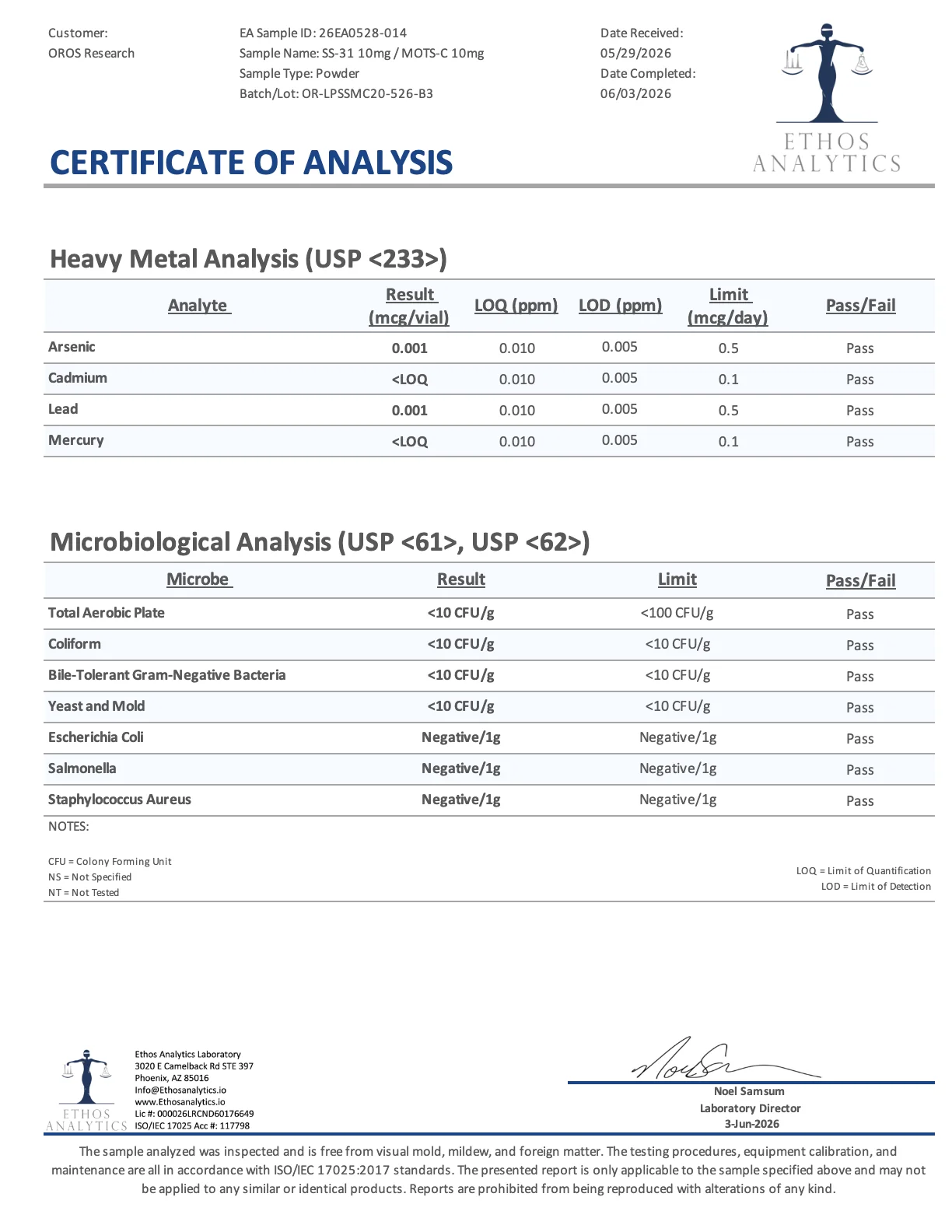Viewport: 952px width, 1232px height.
Task: Open the www.Ethosanalytics.io website link
Action: (x=180, y=1101)
